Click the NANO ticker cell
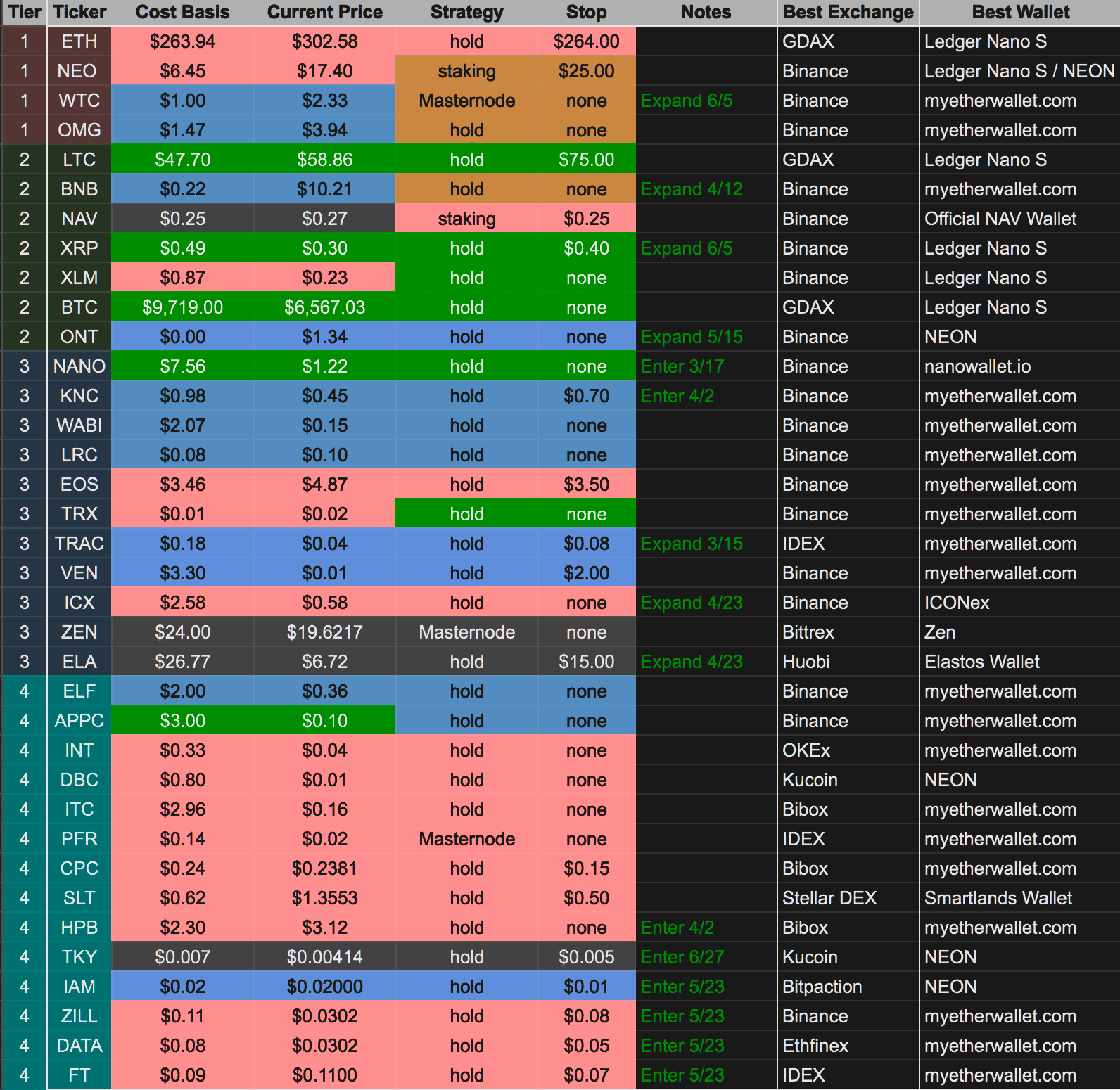The image size is (1120, 1090). click(79, 366)
